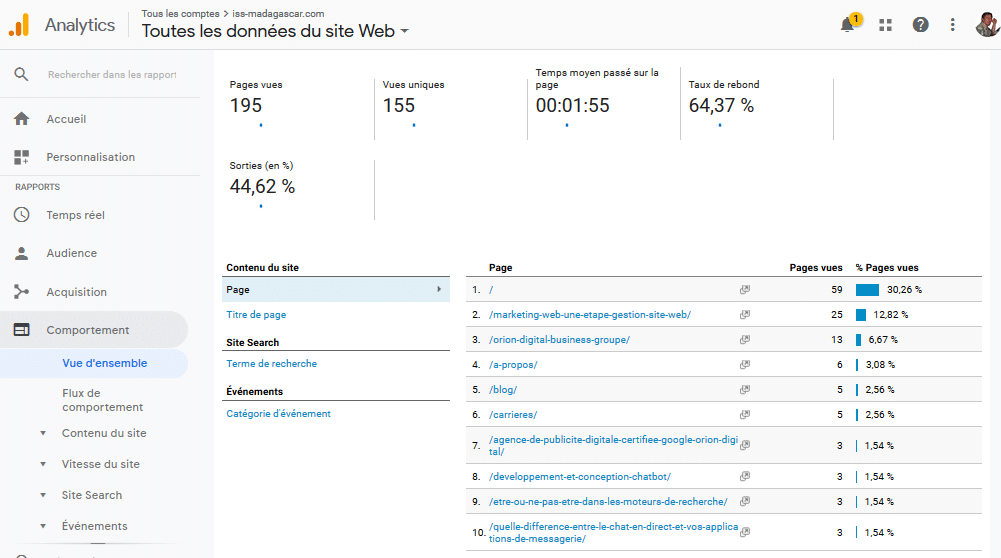
Task: Open the view selector dropdown arrow
Action: tap(404, 31)
